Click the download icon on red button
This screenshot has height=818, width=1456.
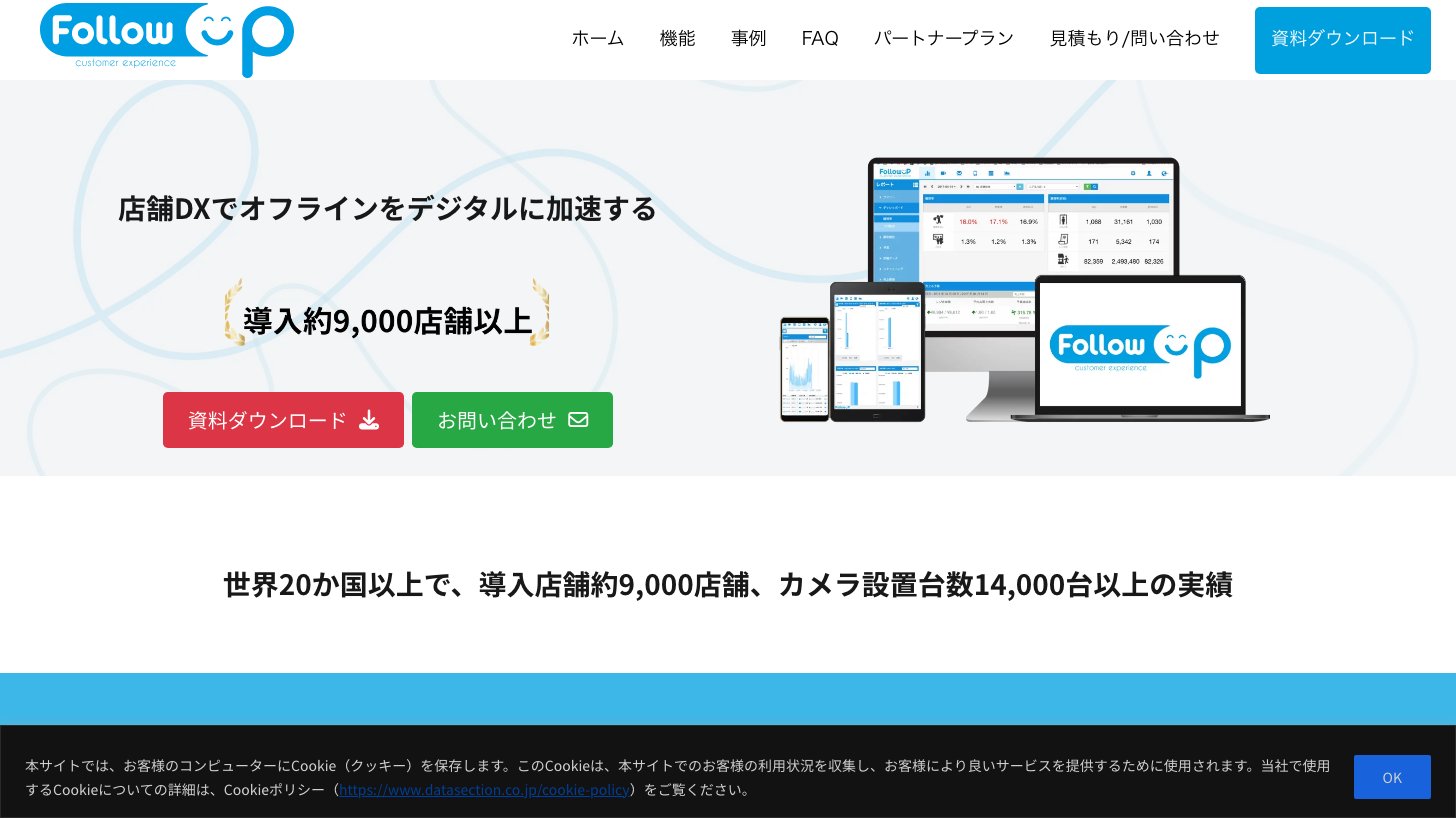point(369,420)
